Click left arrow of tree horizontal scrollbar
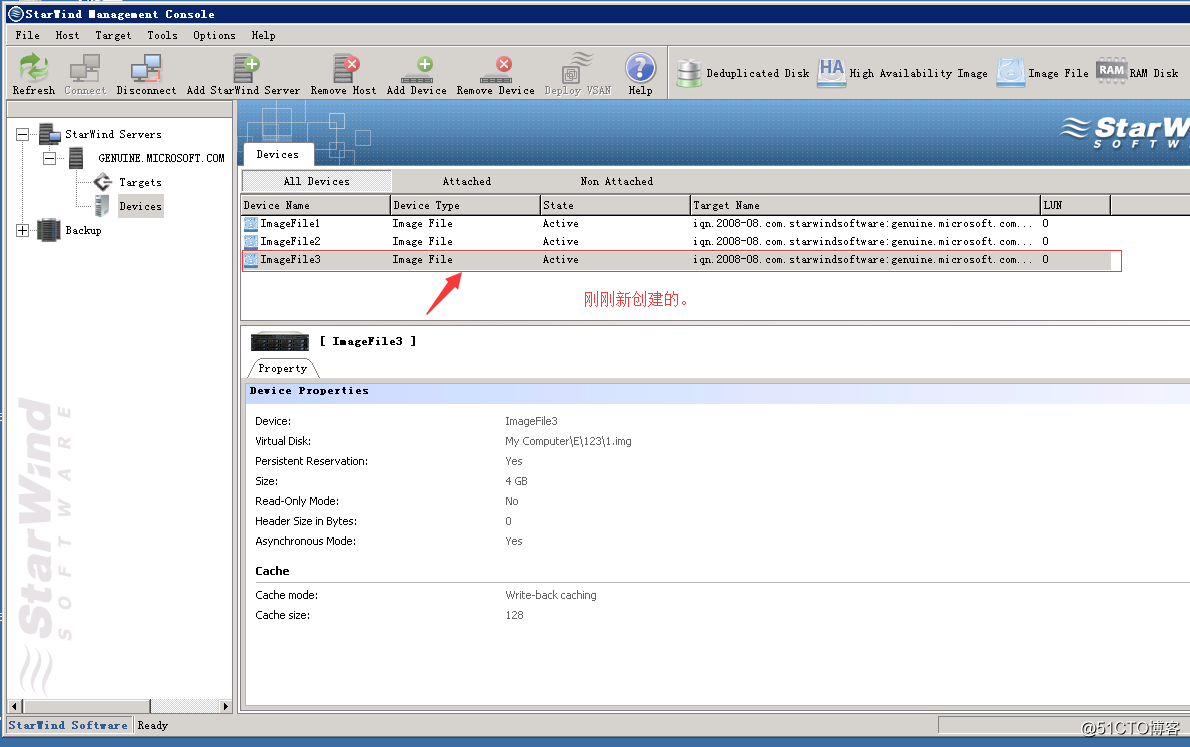Screen dimensions: 1190x747 point(14,706)
